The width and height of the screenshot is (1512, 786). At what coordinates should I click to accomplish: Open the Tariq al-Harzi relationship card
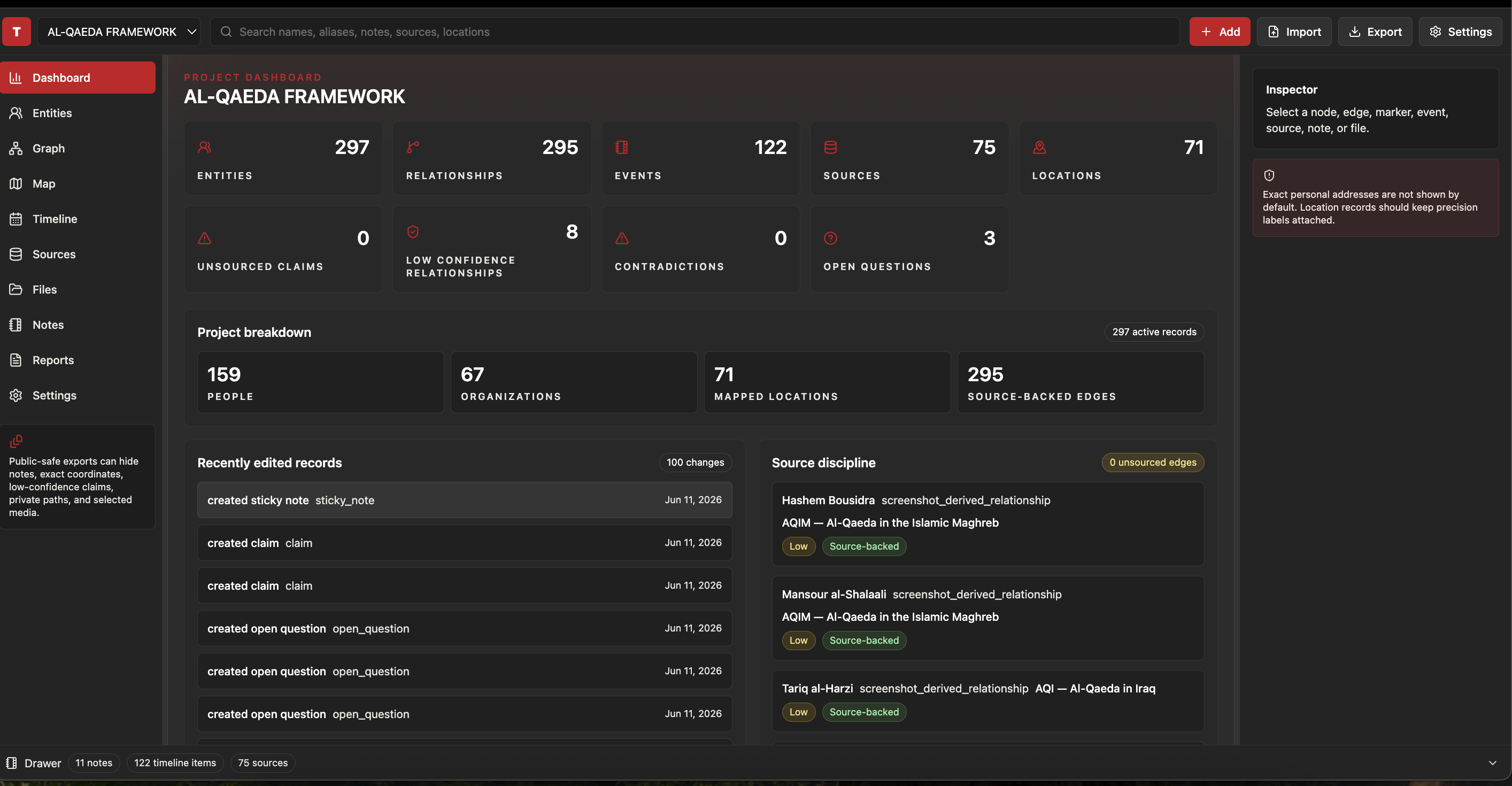[988, 701]
